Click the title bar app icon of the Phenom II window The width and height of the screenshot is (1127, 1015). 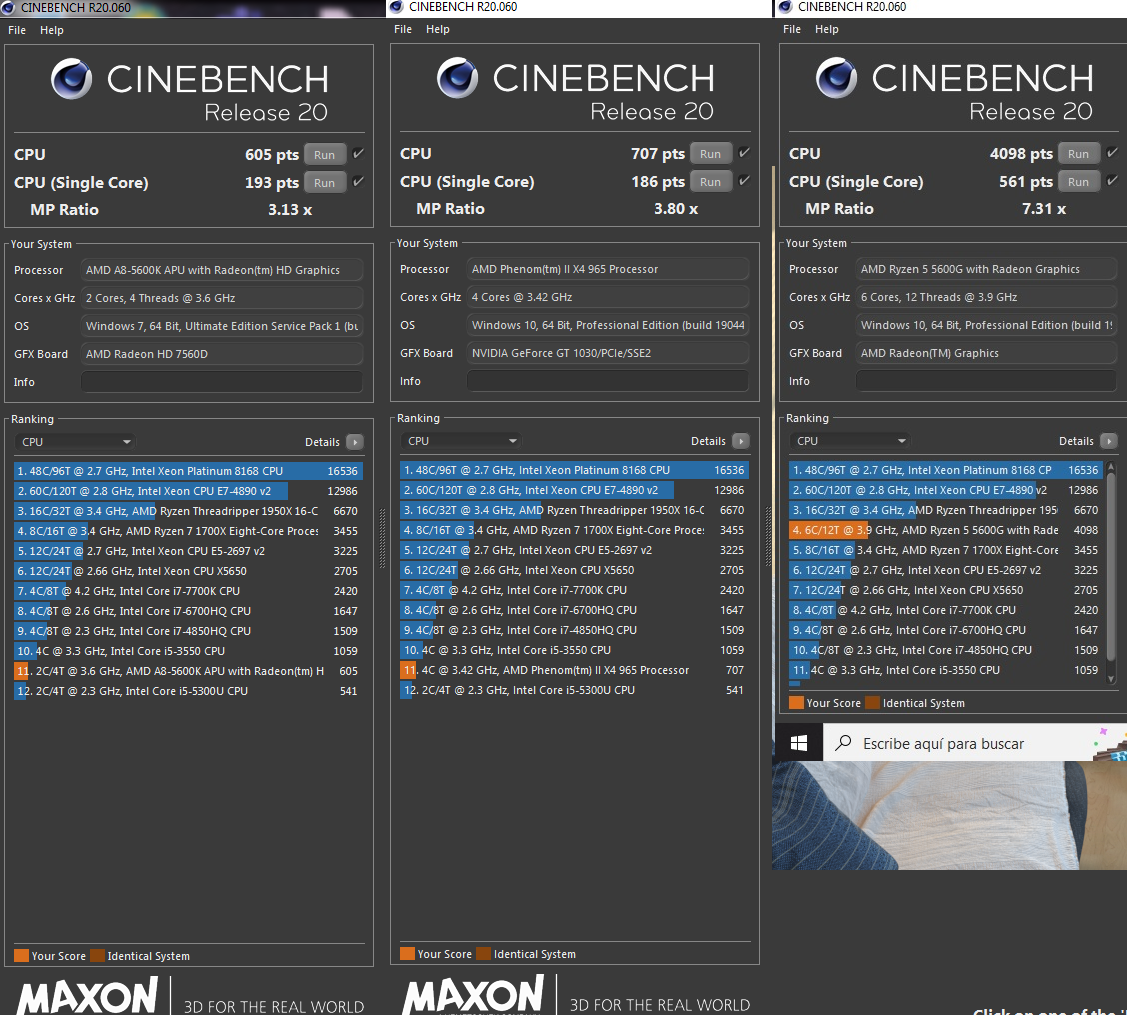coord(396,7)
